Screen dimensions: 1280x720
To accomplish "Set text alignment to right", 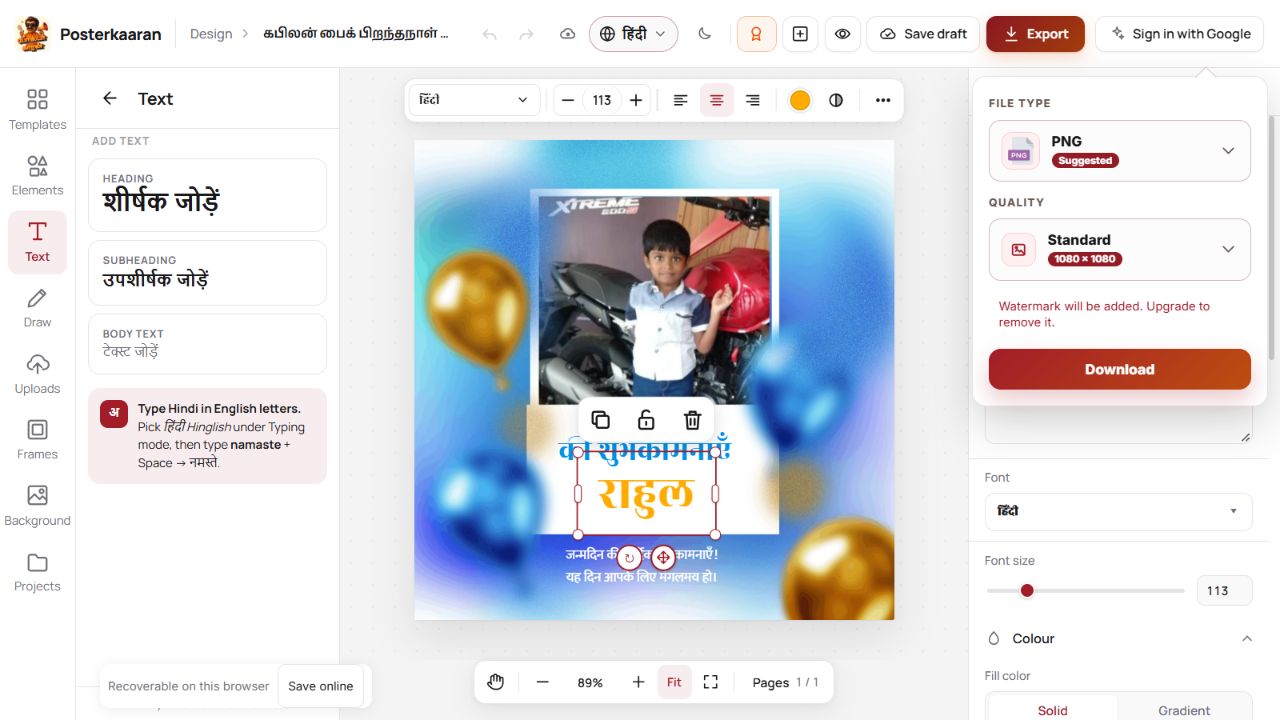I will (x=752, y=100).
